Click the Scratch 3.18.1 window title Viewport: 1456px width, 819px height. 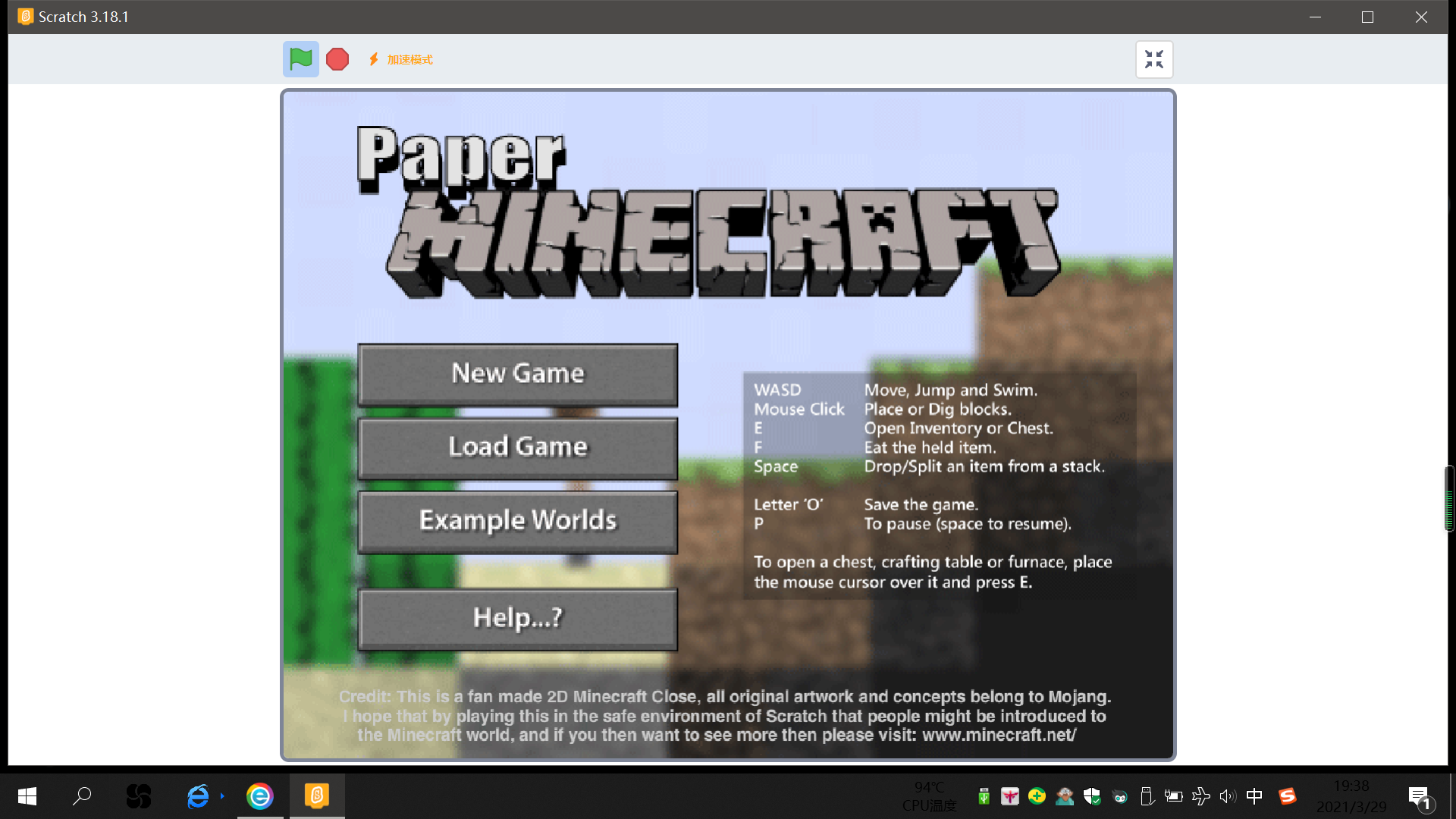(83, 17)
